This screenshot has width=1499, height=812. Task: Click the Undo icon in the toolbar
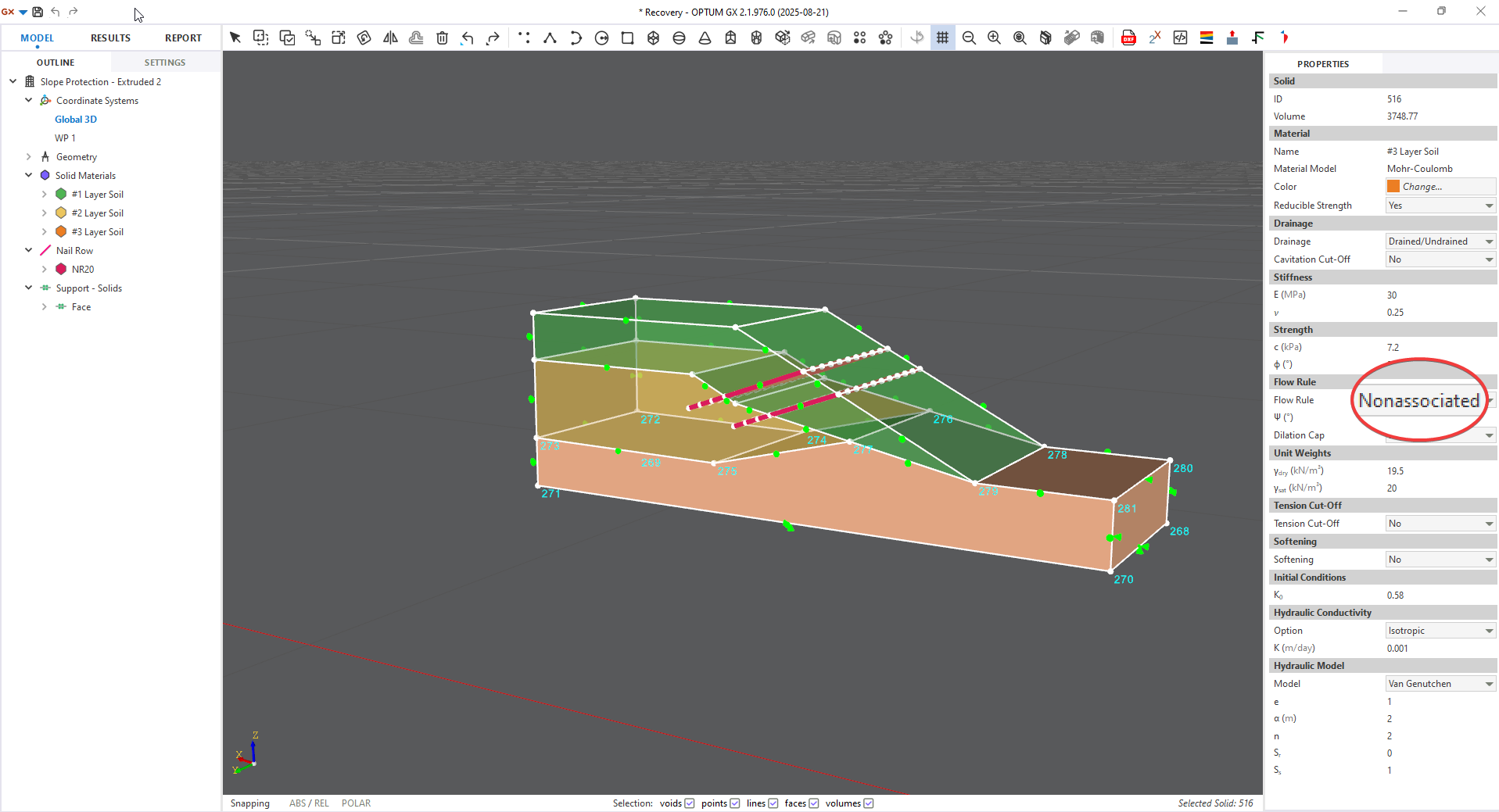point(467,37)
